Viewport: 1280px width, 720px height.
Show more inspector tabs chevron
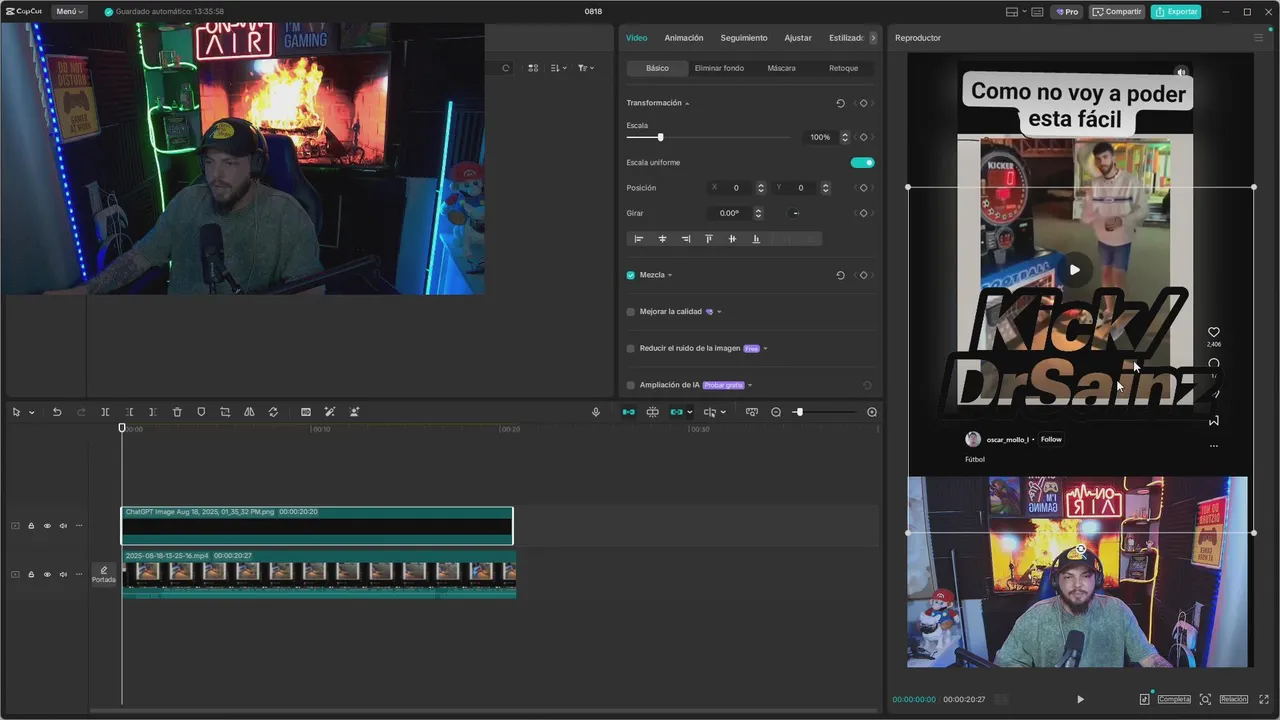pyautogui.click(x=873, y=38)
